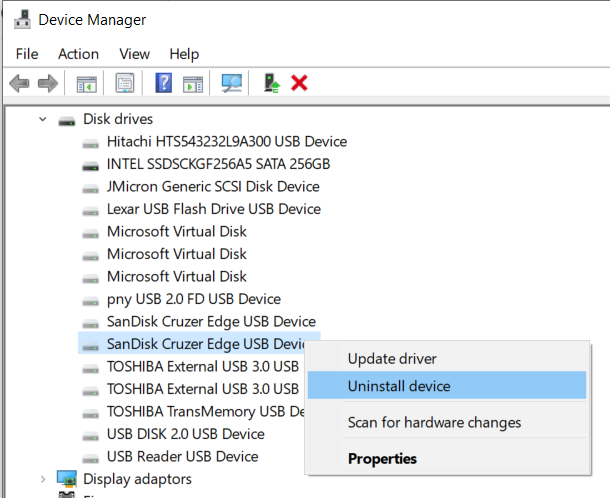Viewport: 610px width, 498px height.
Task: Select Hitachi HTS543232L9A300 USB Device
Action: (x=227, y=142)
